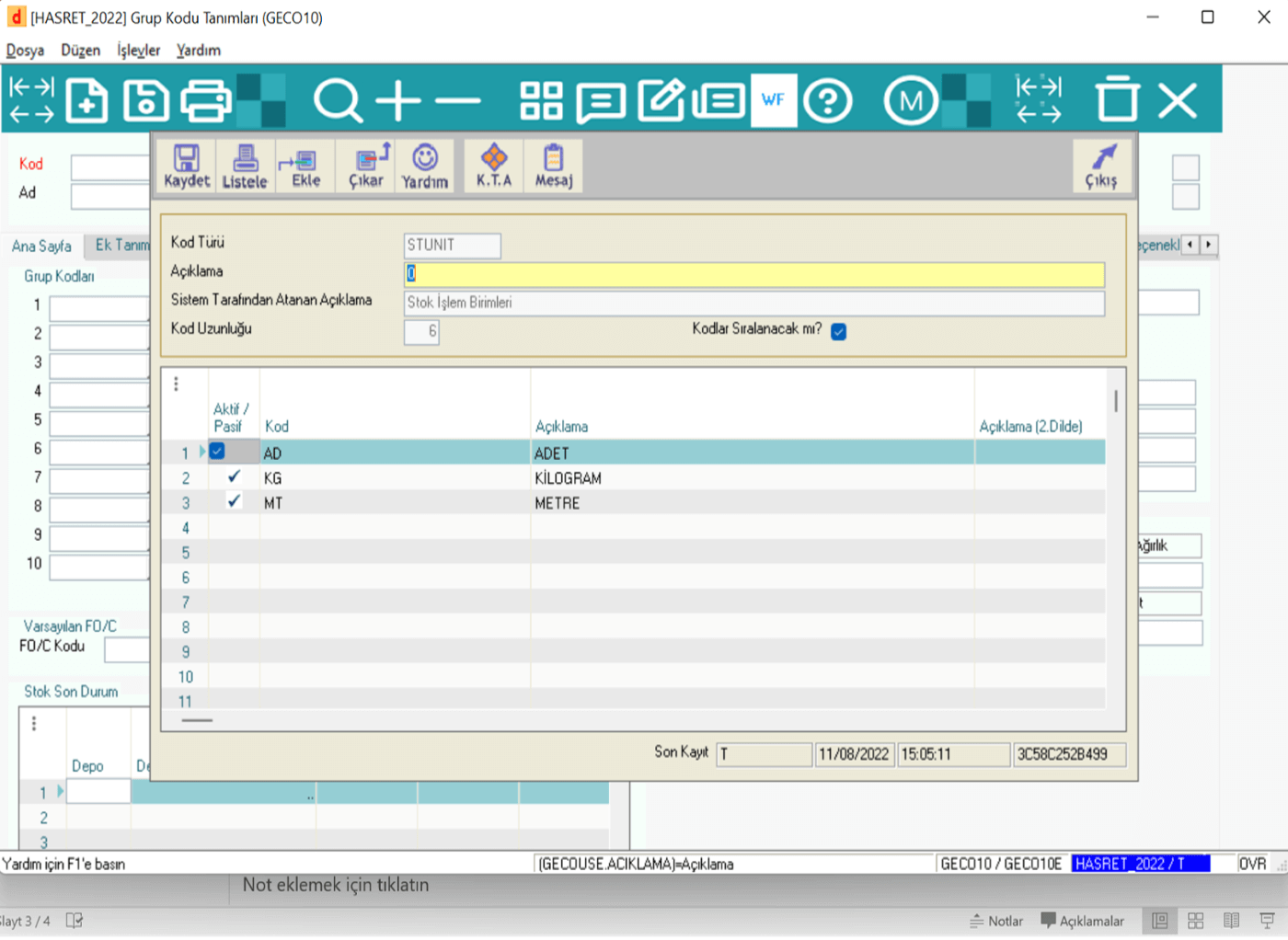The image size is (1288, 940).
Task: Open the Yardım menu in menu bar
Action: pyautogui.click(x=199, y=51)
